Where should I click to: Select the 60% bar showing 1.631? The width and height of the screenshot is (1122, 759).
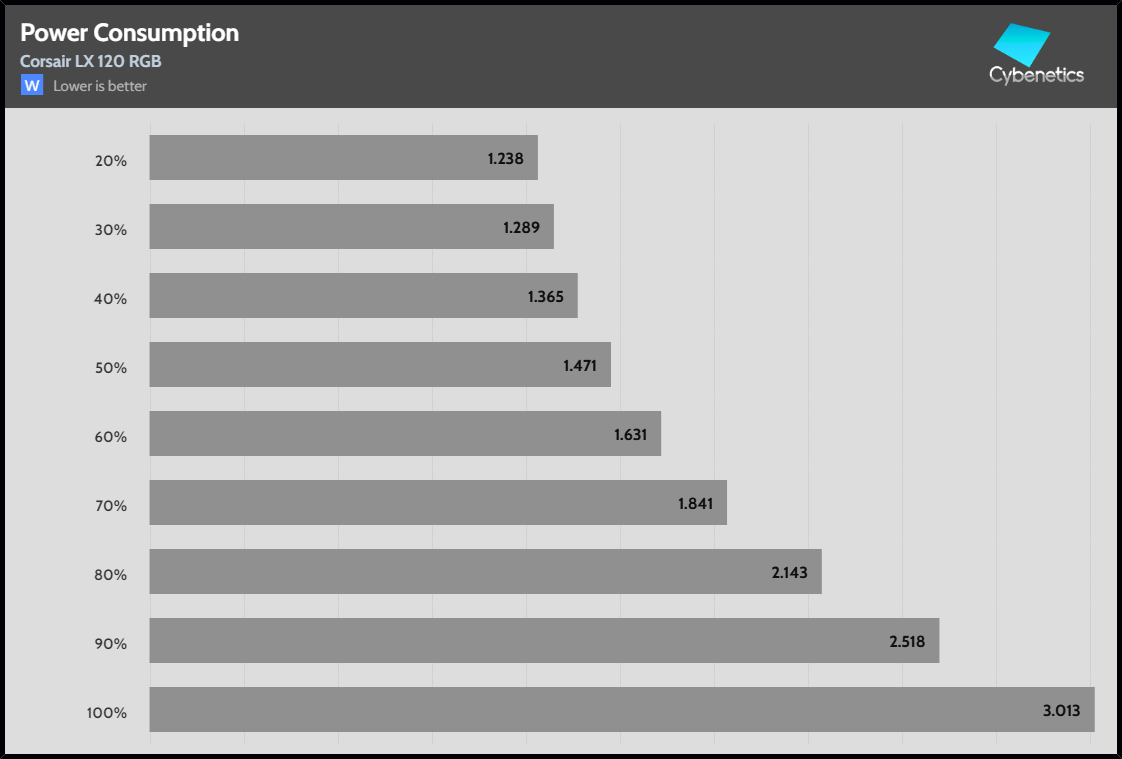point(405,434)
